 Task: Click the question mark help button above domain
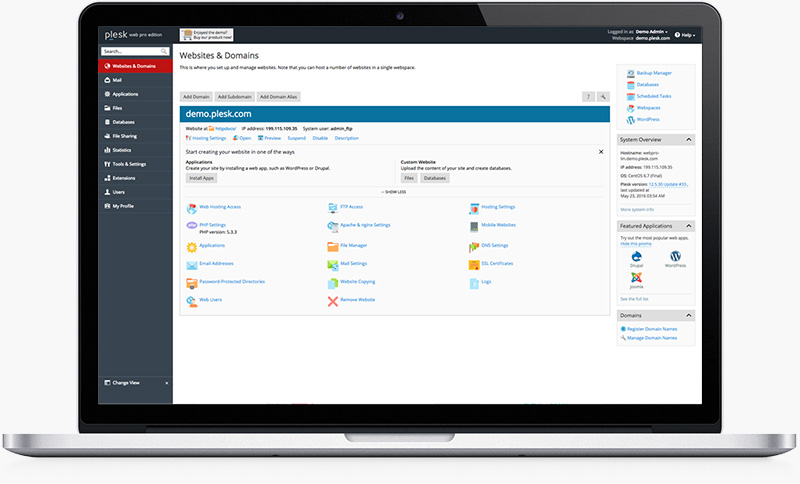click(588, 97)
